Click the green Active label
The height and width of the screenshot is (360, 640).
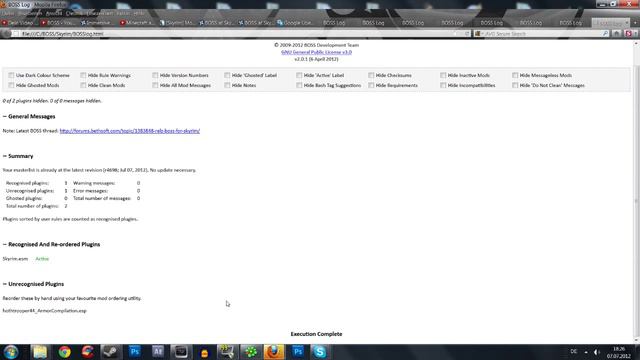[x=42, y=259]
